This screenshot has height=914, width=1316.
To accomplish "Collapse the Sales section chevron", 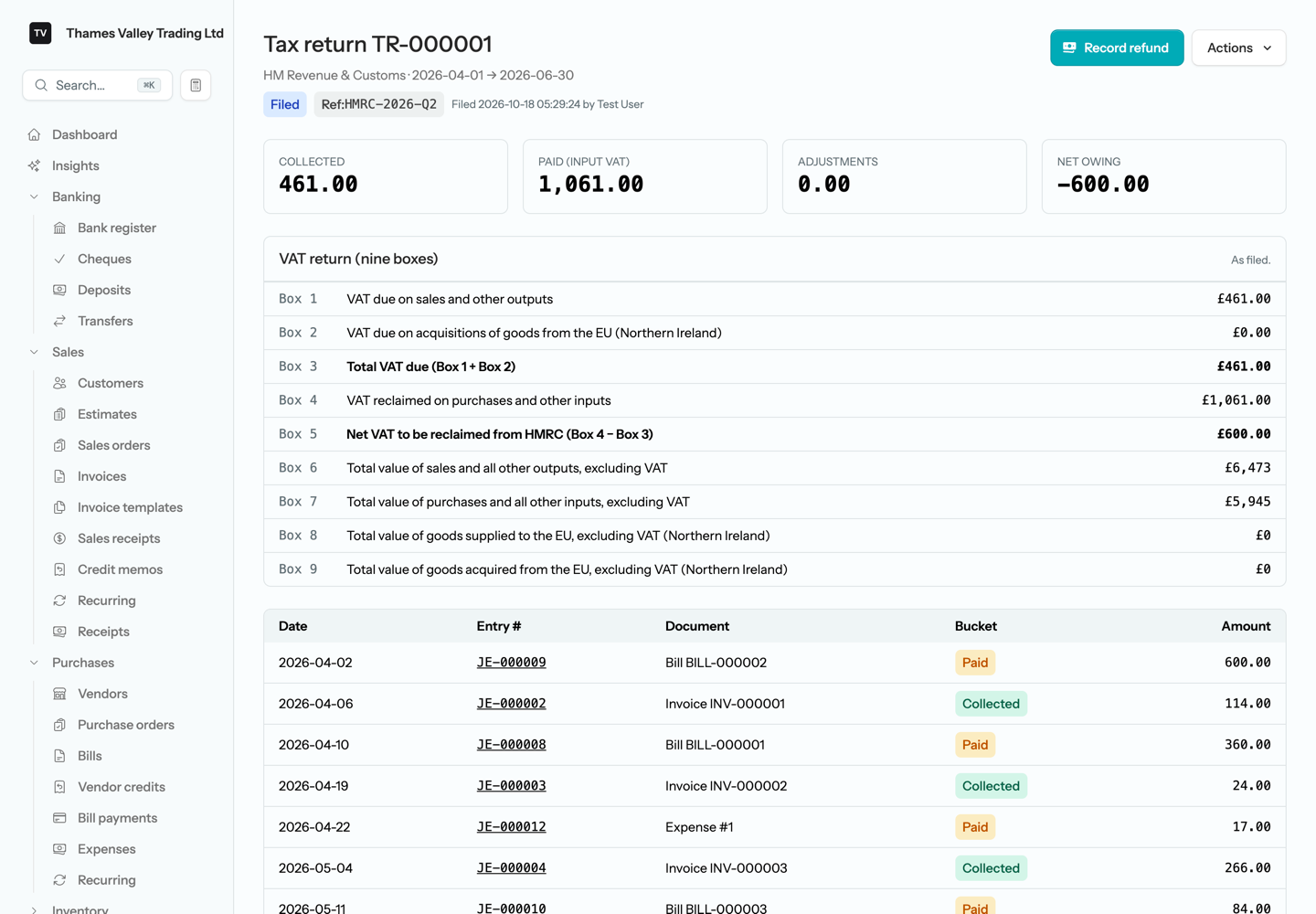I will click(35, 352).
